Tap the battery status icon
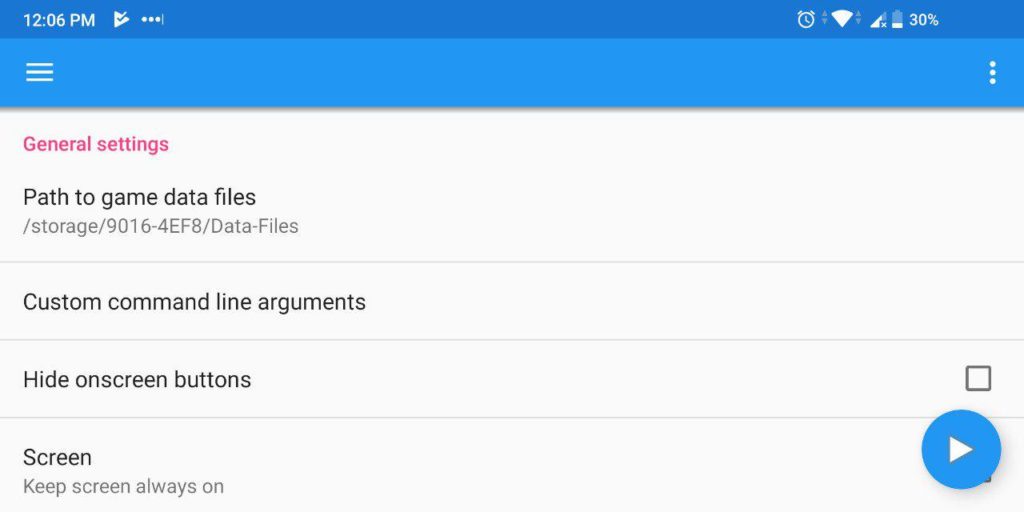 (x=897, y=19)
